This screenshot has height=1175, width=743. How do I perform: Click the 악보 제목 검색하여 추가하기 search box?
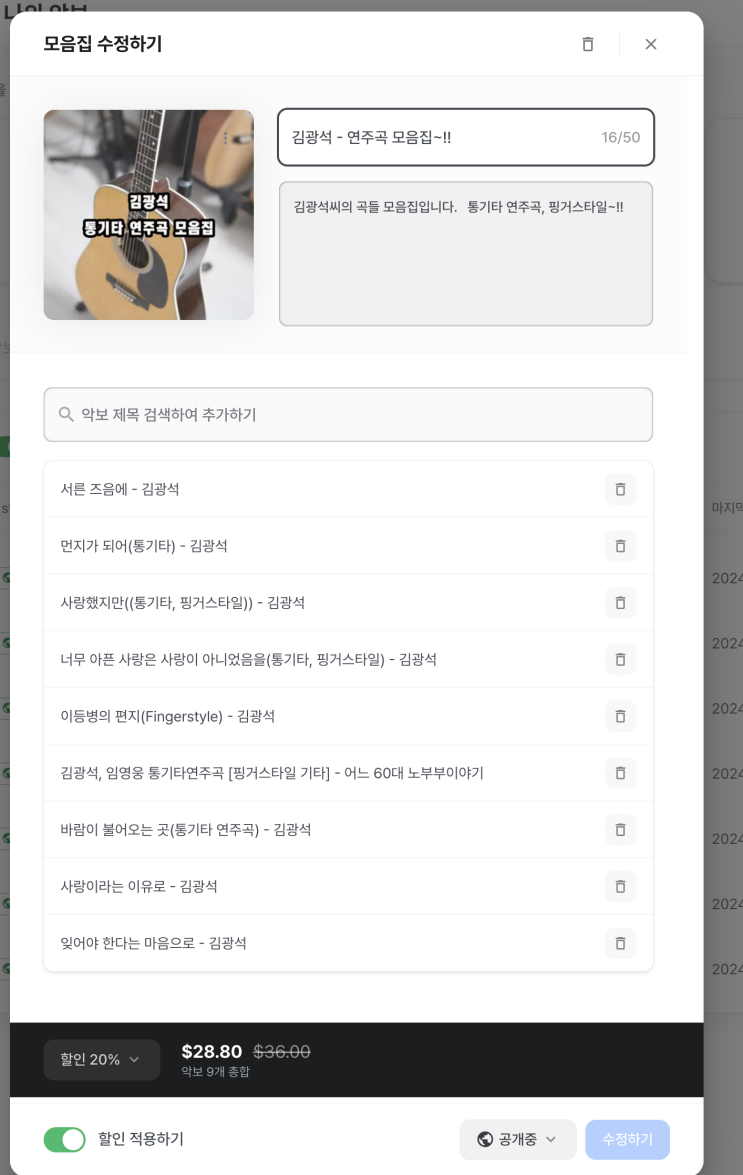348,414
